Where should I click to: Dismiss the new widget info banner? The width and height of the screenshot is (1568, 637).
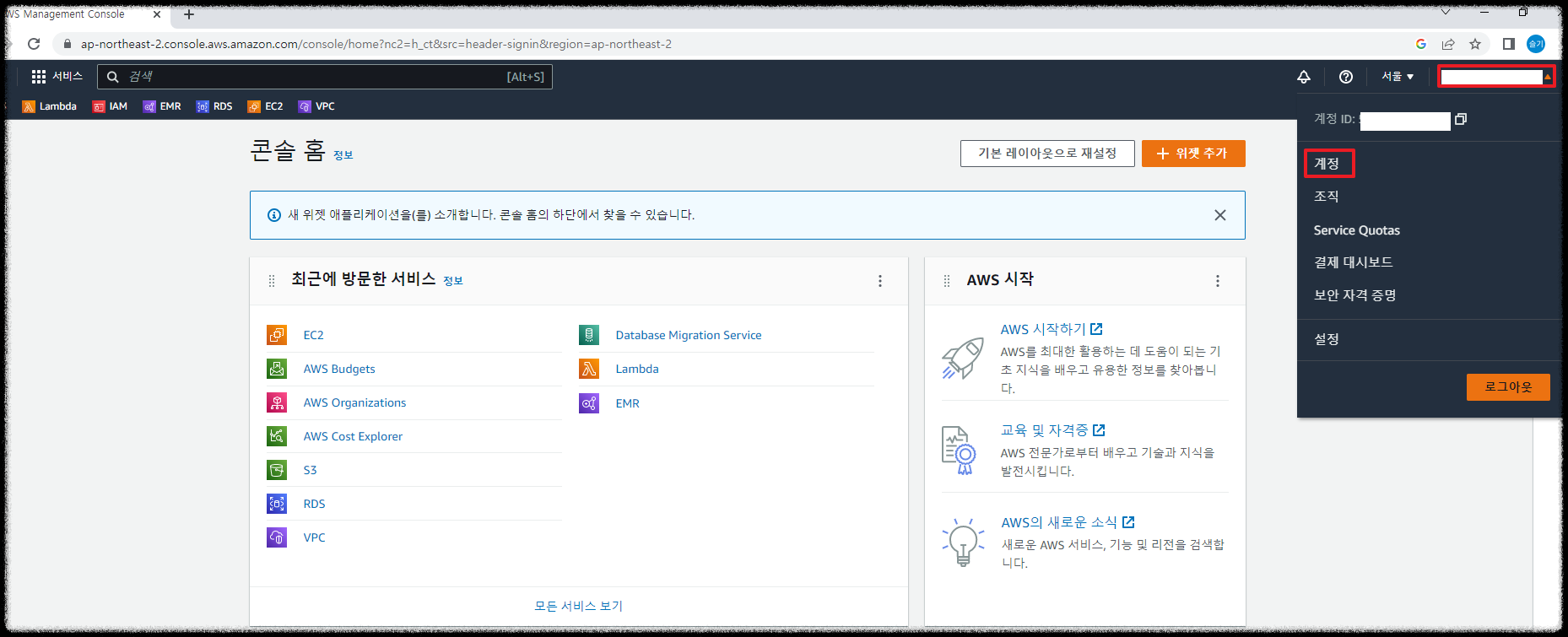pyautogui.click(x=1220, y=215)
